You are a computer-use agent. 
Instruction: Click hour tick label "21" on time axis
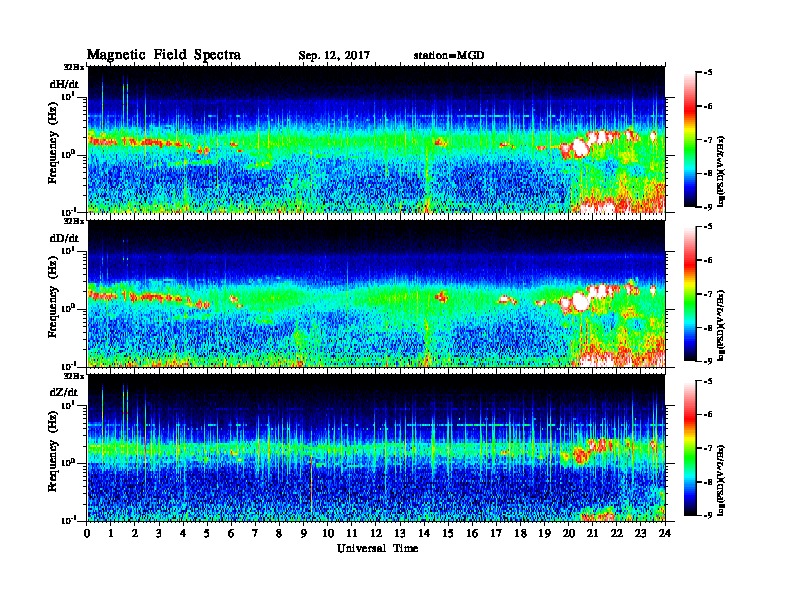click(592, 533)
